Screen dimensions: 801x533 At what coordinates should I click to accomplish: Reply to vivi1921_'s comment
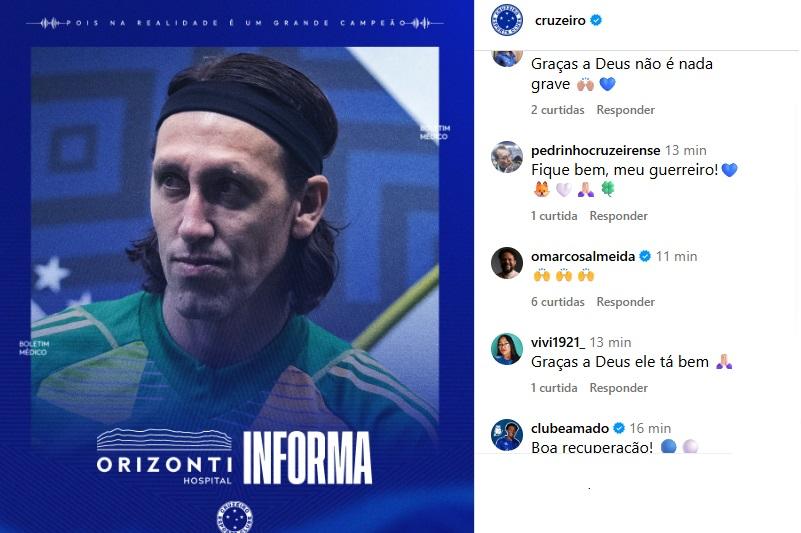pos(618,388)
